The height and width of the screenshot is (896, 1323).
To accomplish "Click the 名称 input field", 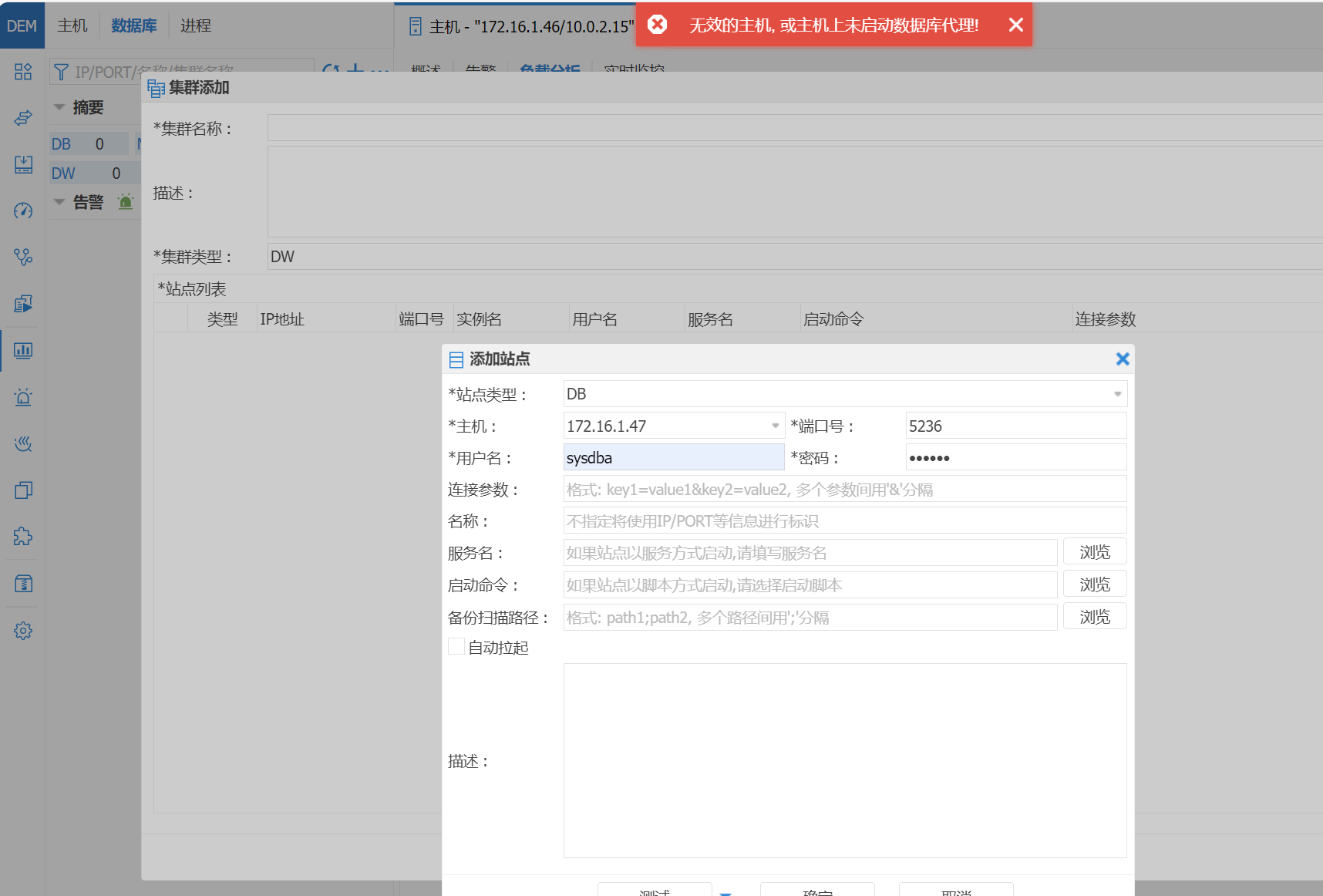I will click(845, 520).
